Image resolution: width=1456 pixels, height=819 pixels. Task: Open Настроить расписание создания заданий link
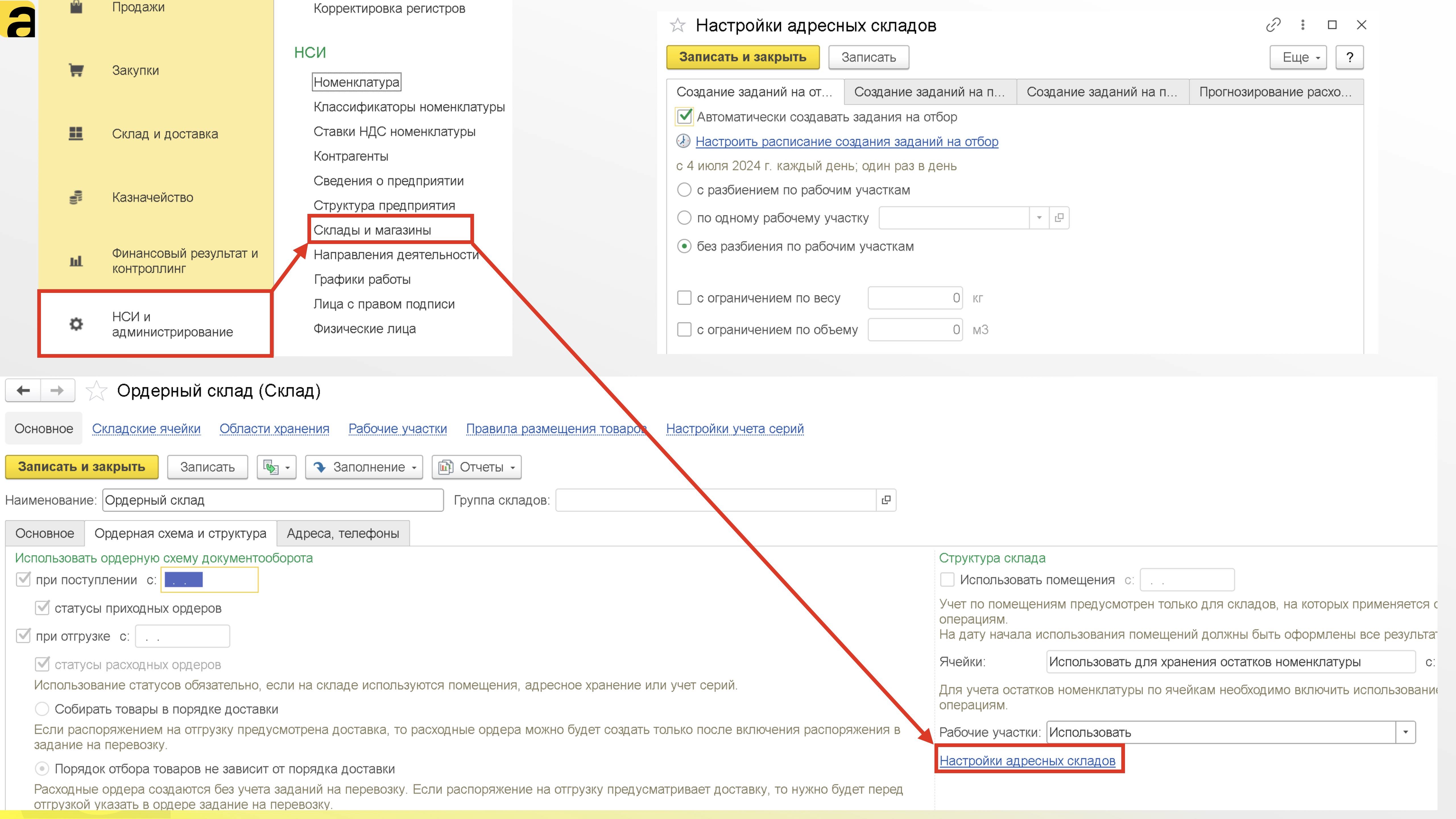click(x=847, y=141)
